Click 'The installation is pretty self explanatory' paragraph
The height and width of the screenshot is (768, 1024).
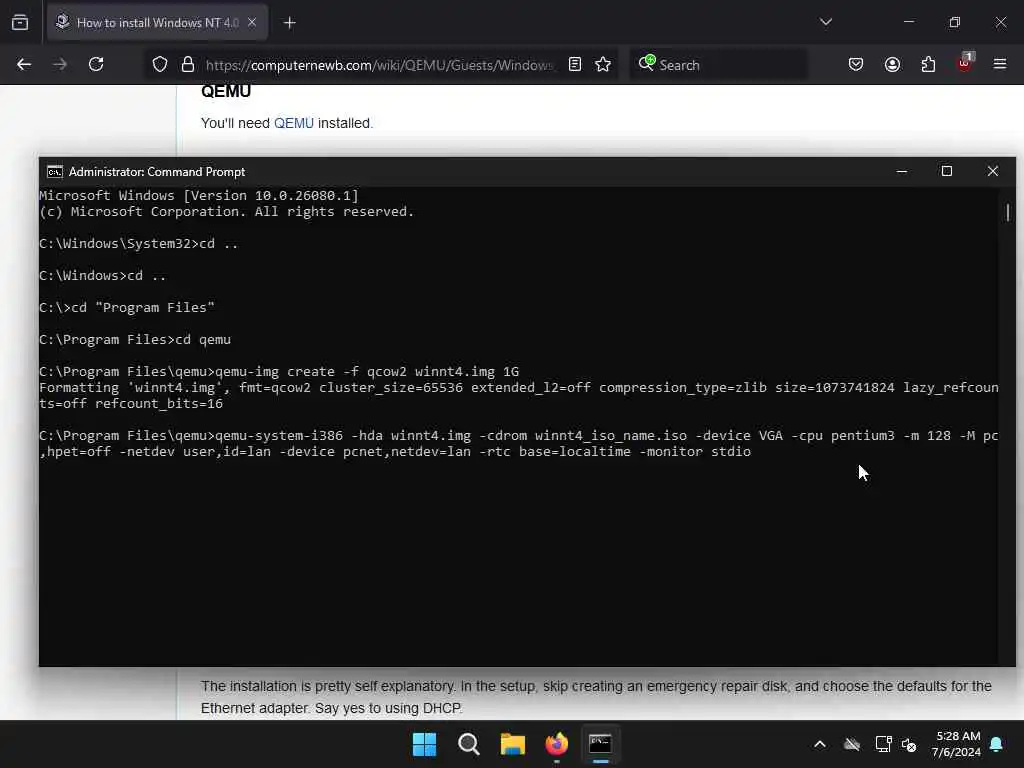click(596, 697)
